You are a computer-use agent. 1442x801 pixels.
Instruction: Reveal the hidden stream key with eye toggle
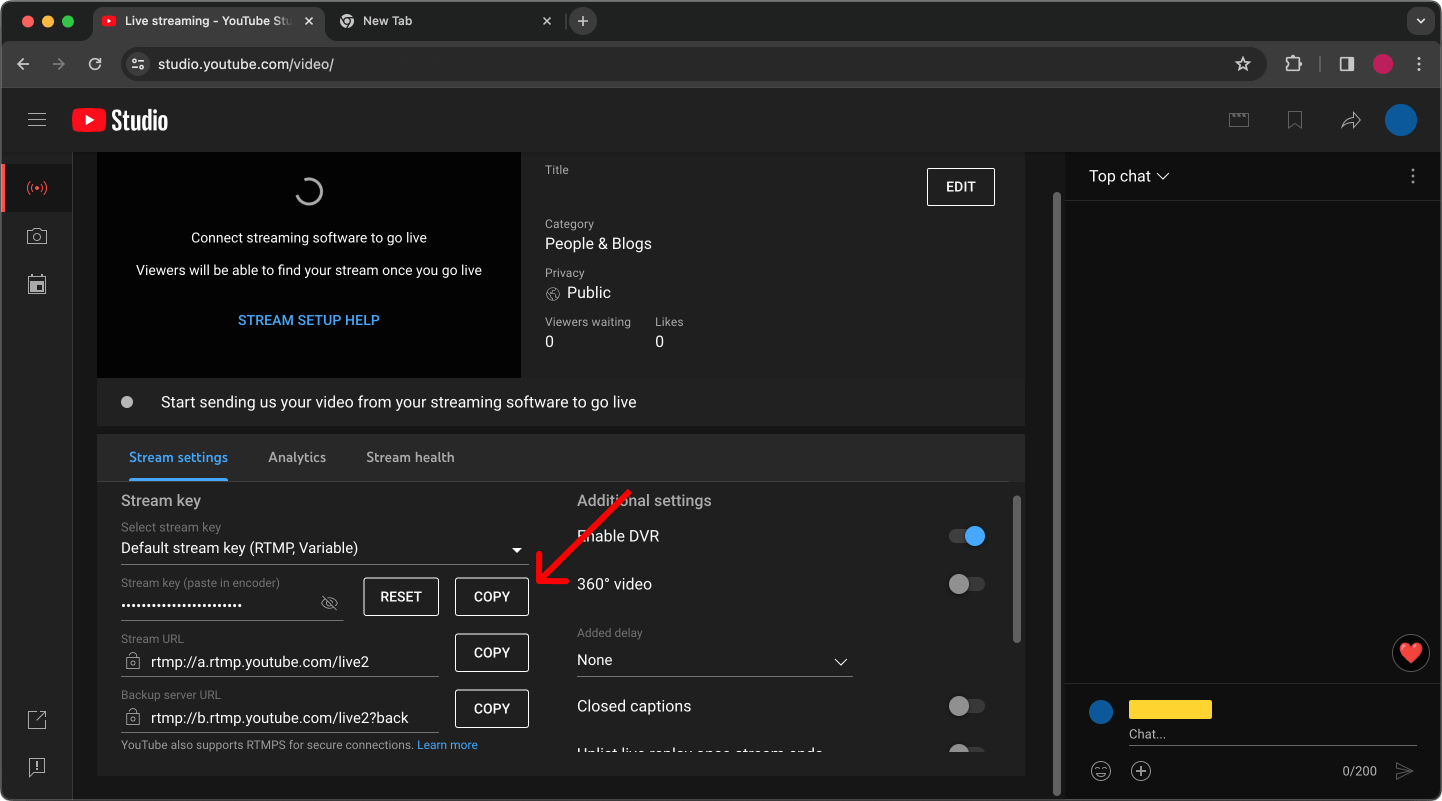329,602
